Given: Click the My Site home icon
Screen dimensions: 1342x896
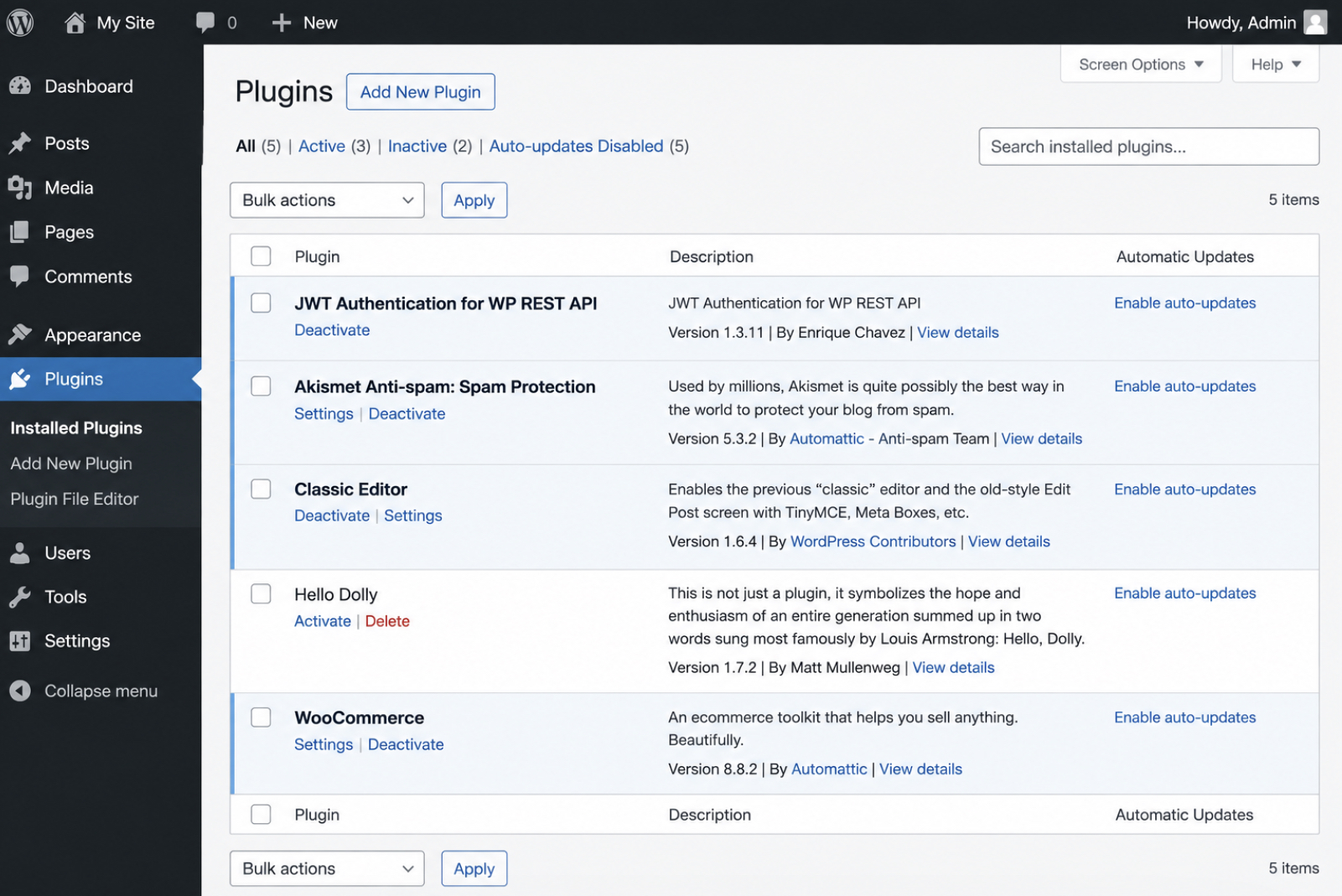Looking at the screenshot, I should tap(75, 23).
